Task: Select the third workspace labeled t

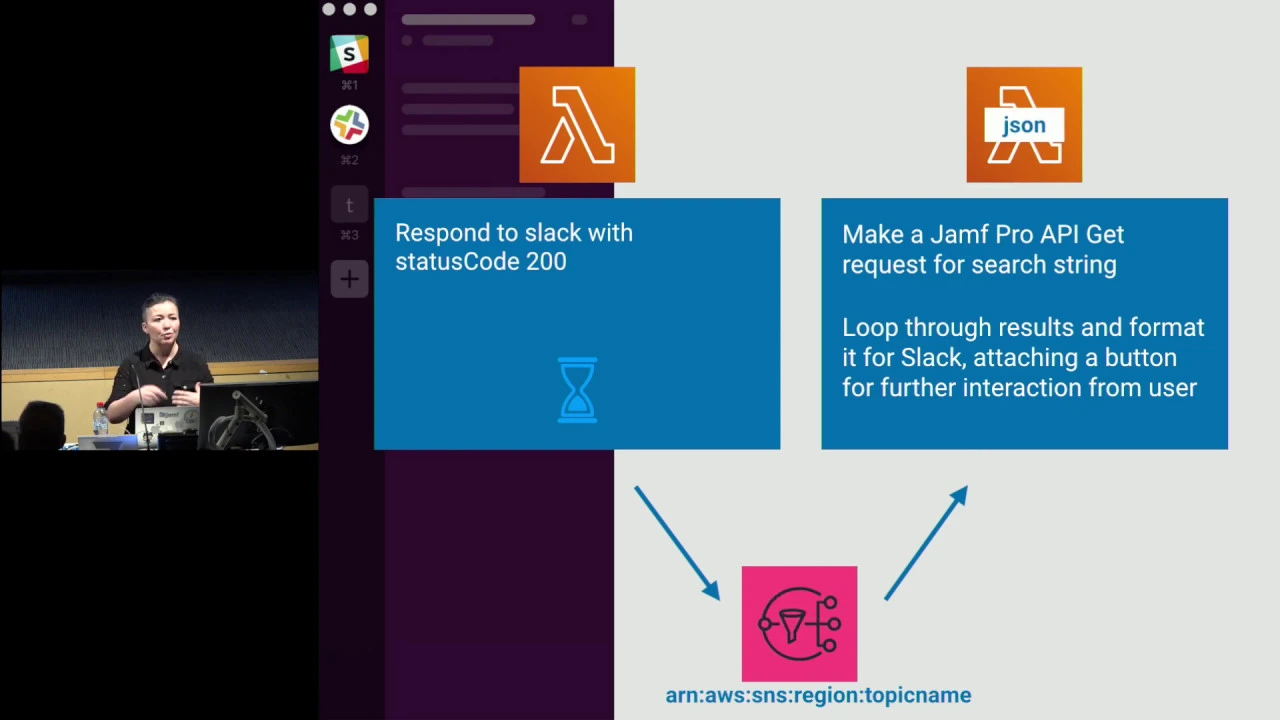Action: [x=349, y=205]
